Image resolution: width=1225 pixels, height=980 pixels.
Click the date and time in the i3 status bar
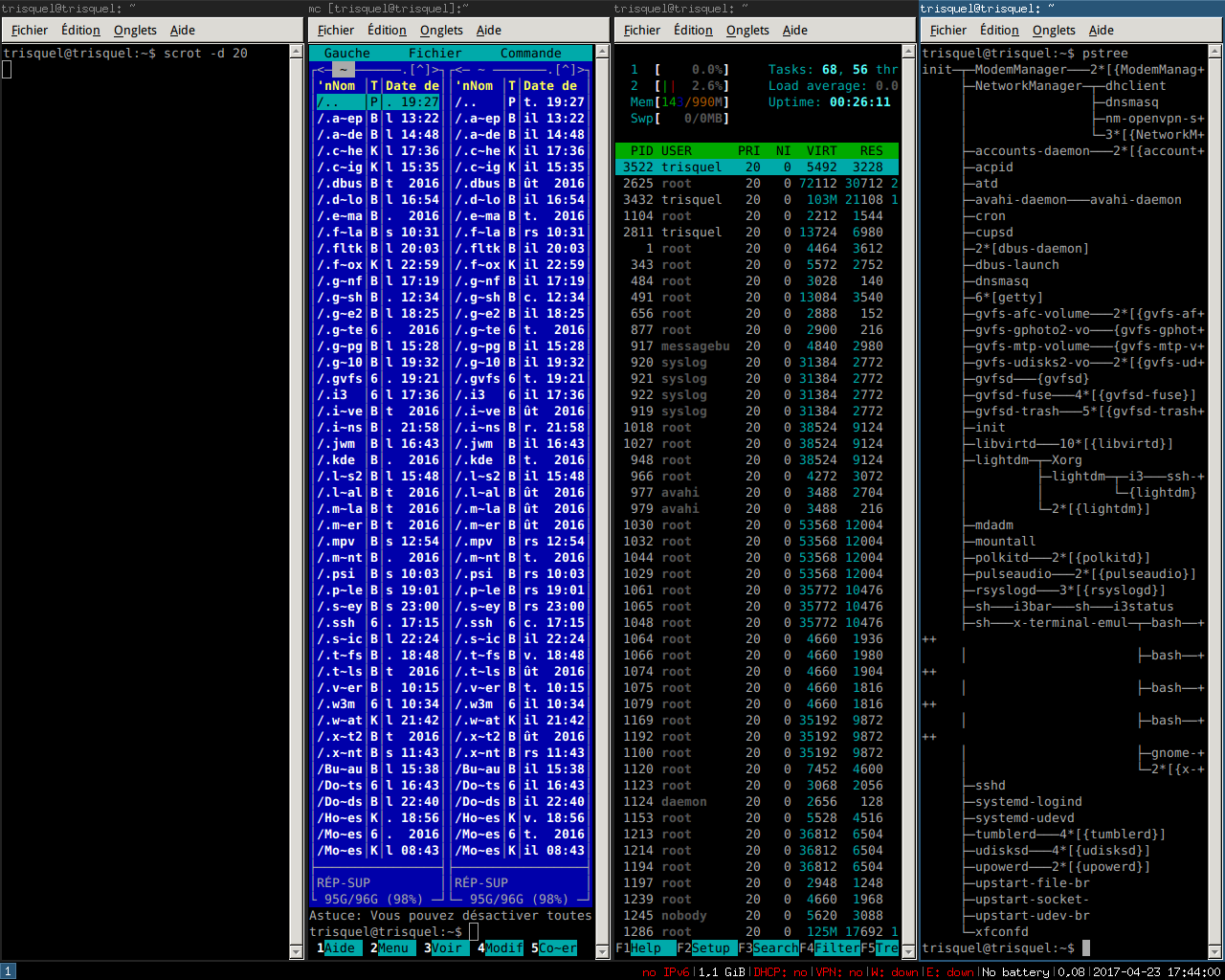pyautogui.click(x=1156, y=972)
